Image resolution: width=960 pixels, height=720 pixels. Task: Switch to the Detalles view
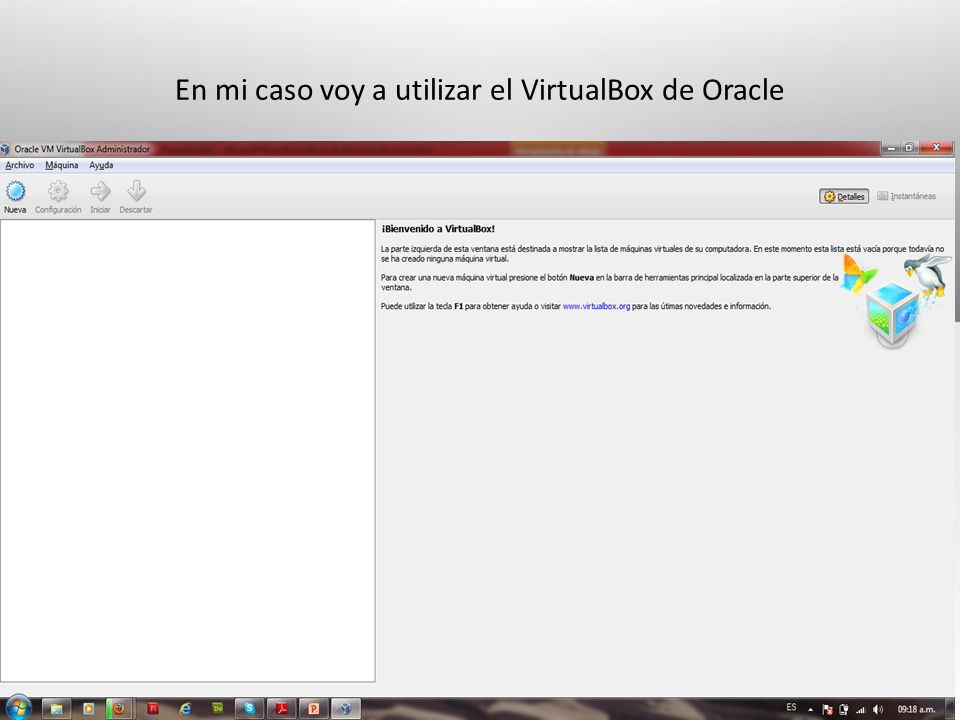click(x=844, y=197)
